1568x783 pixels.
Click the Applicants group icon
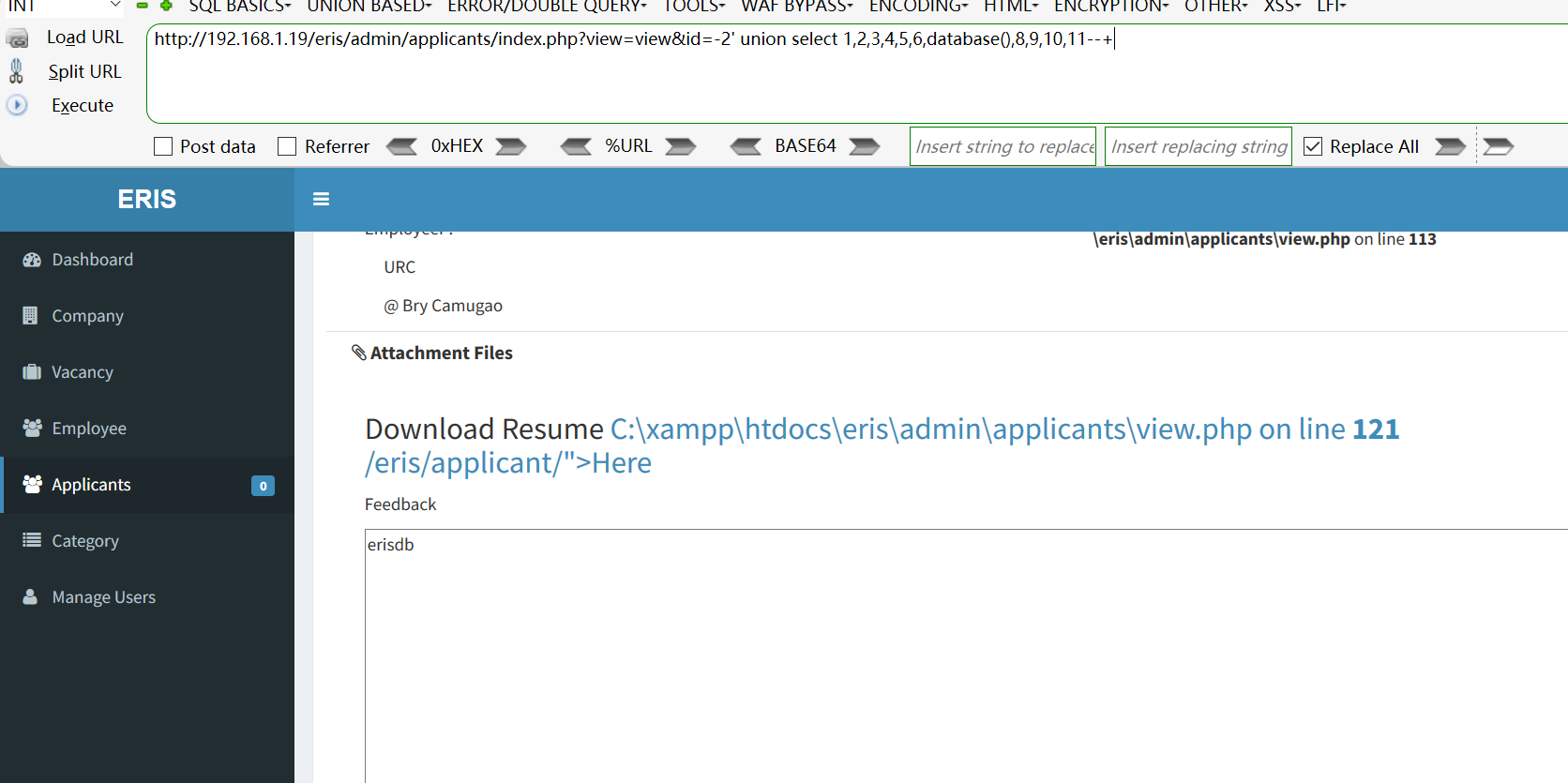pyautogui.click(x=32, y=484)
